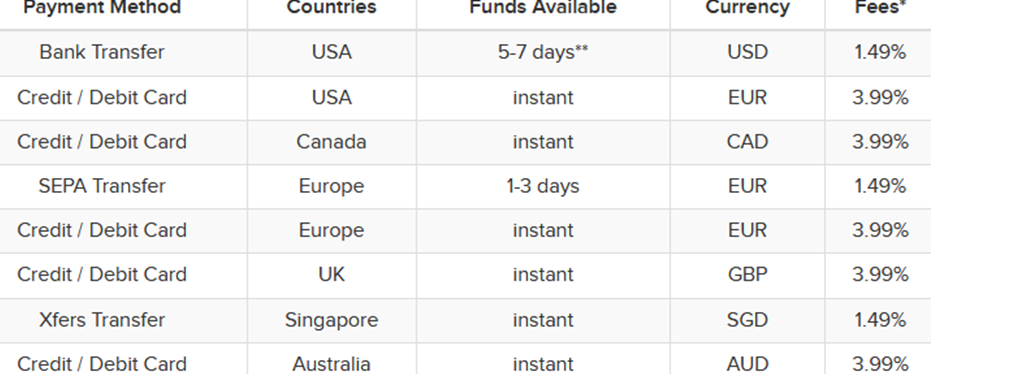Click the Australia country cell
The image size is (1028, 374).
(332, 363)
